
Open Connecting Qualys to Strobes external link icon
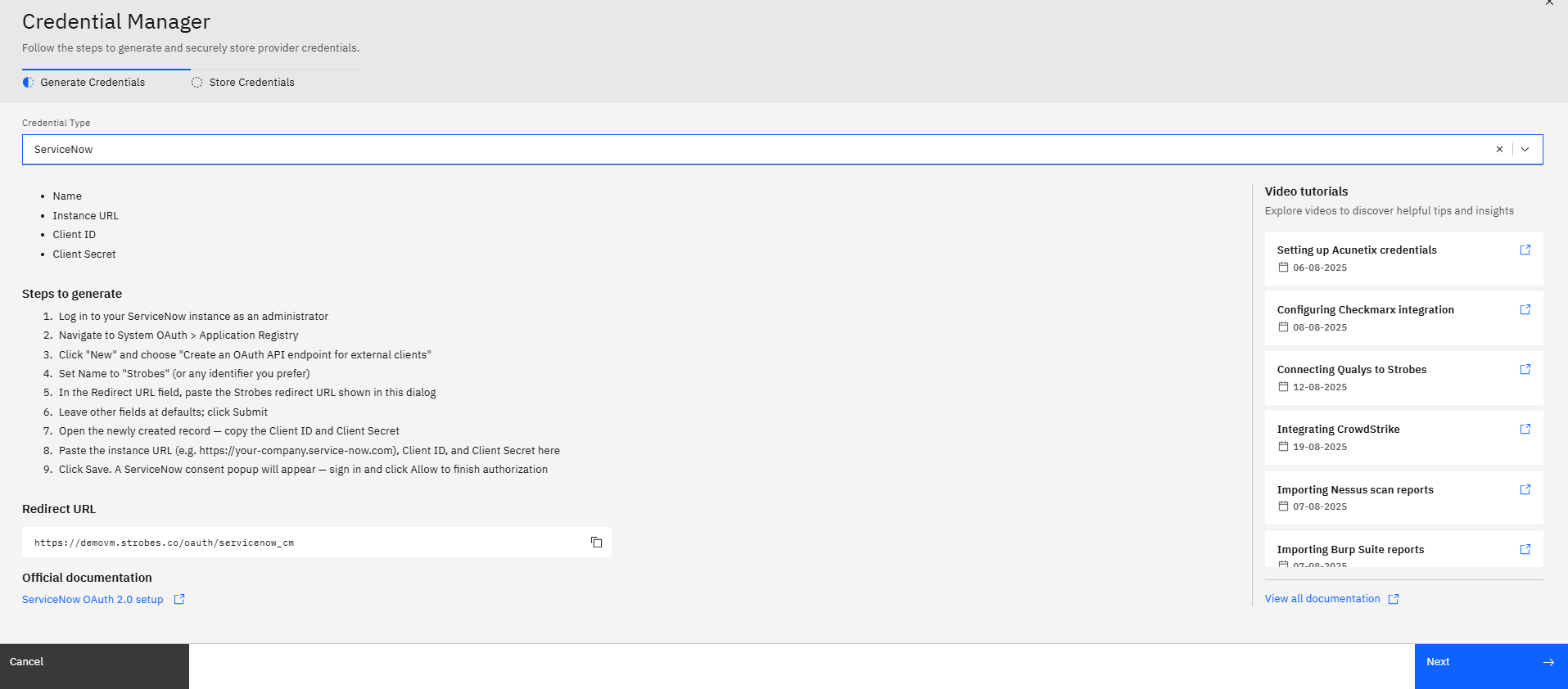pos(1525,369)
